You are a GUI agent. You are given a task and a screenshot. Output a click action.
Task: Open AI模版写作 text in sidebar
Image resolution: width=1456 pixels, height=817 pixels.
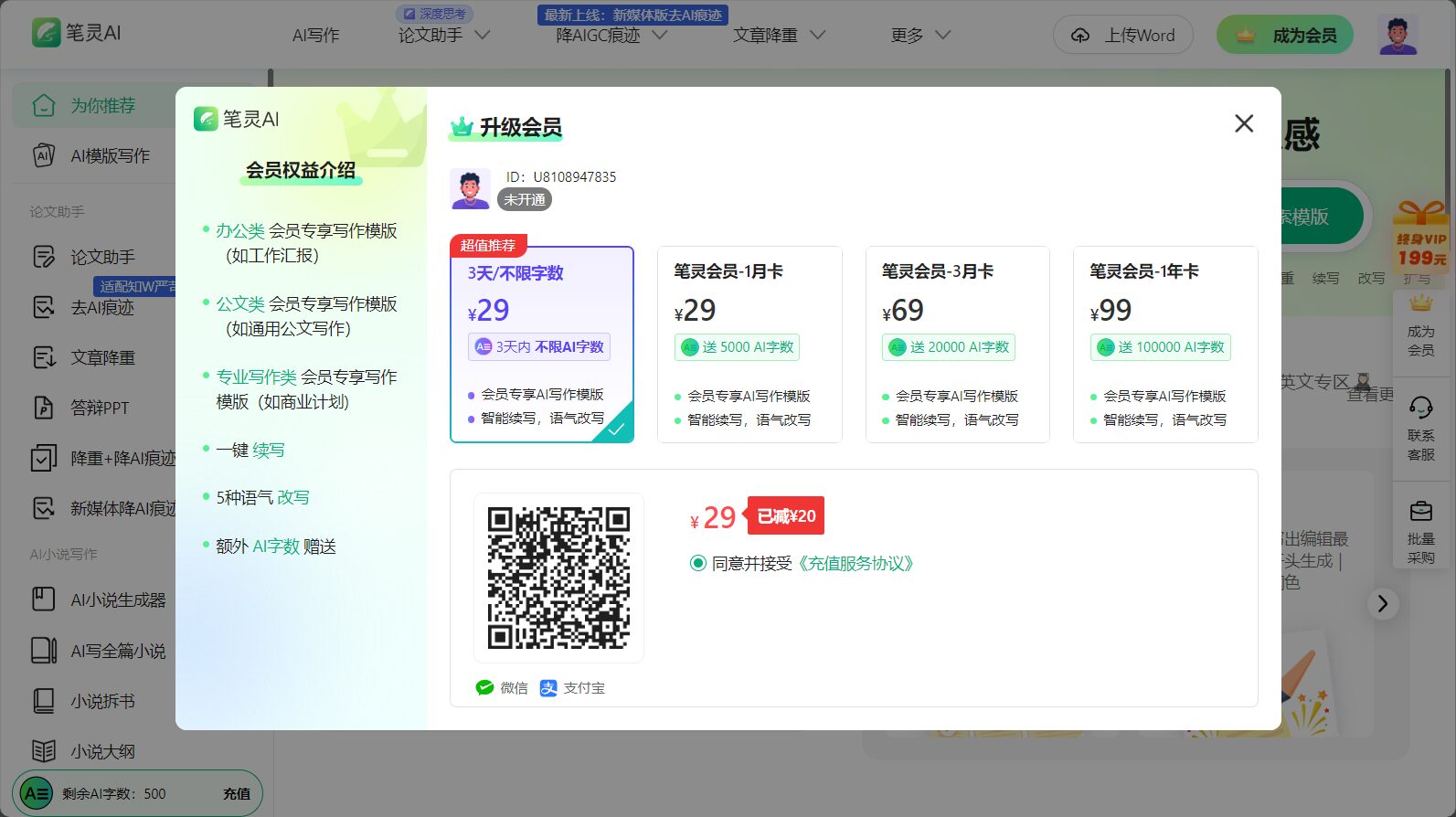[x=111, y=156]
